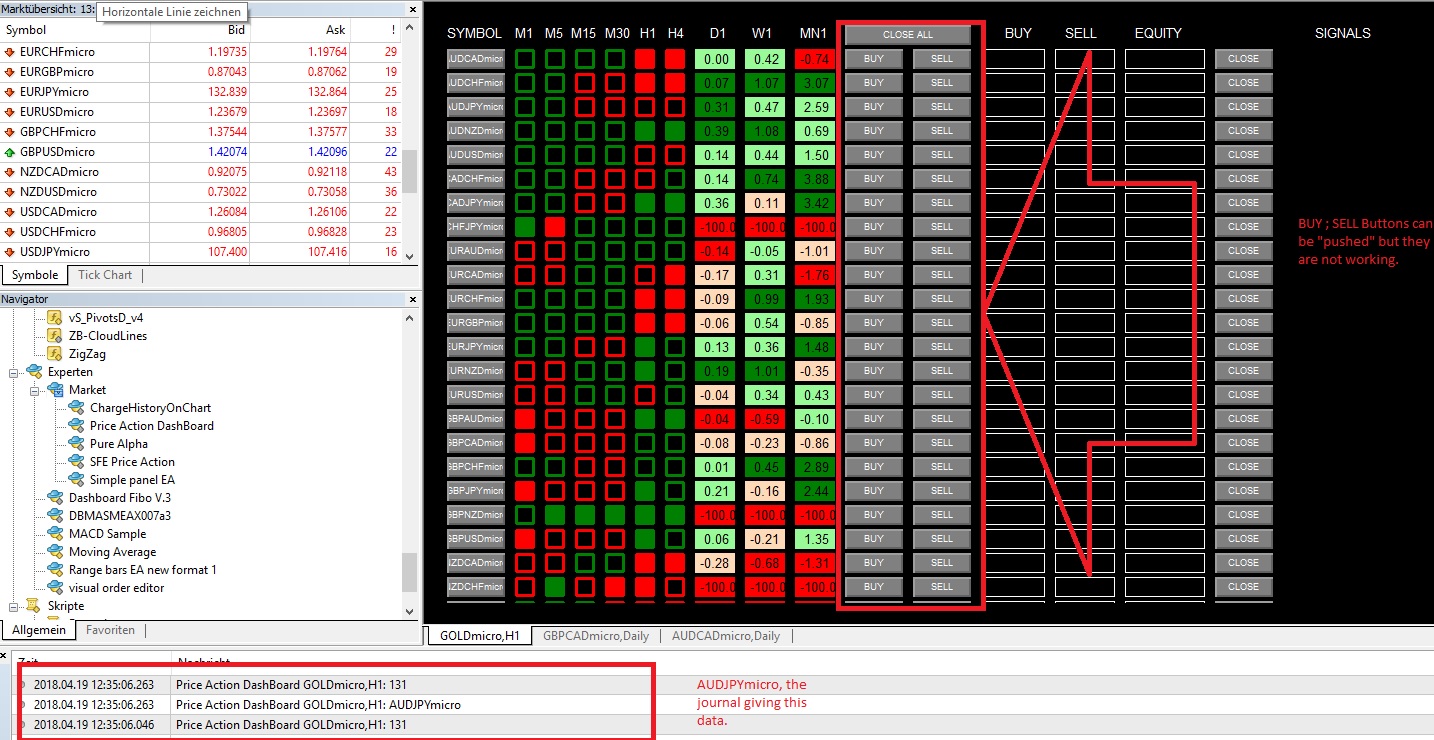The width and height of the screenshot is (1434, 740).
Task: Click the first BUY column box under the BUY header
Action: click(x=1015, y=59)
